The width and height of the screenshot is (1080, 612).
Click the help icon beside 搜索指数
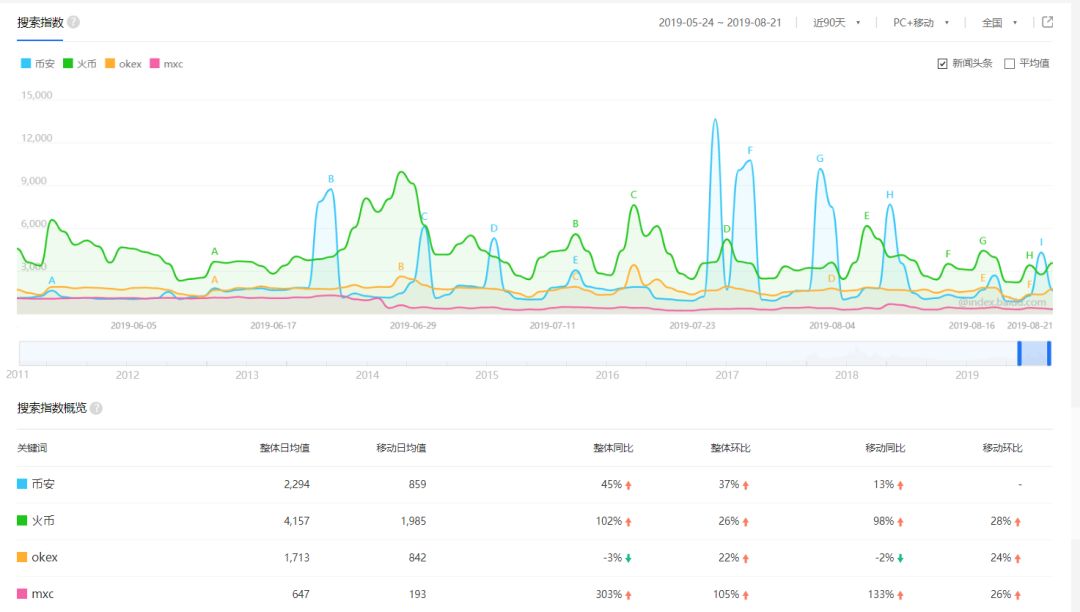[74, 22]
